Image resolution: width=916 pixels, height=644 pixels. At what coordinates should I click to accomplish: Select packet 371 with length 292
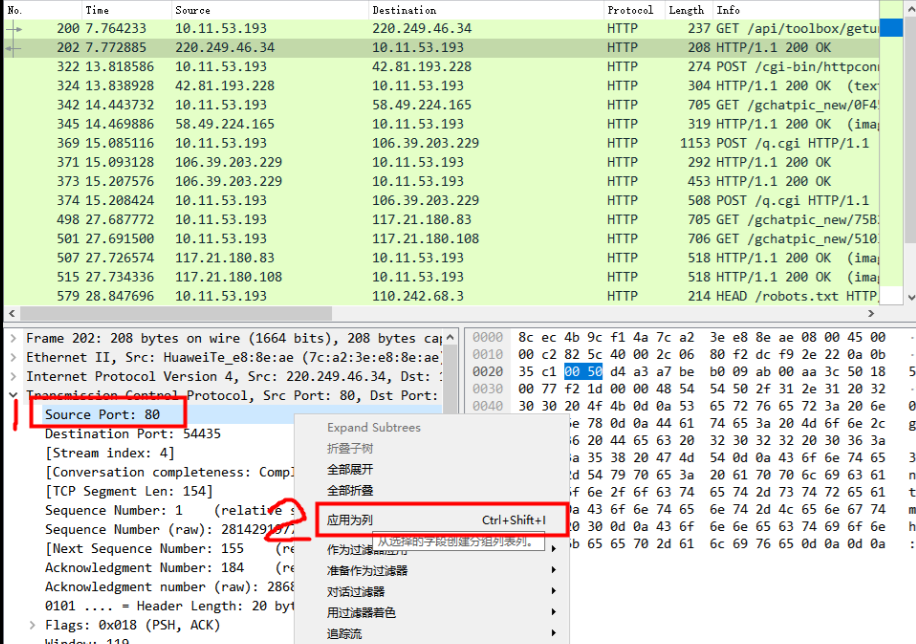tap(441, 162)
